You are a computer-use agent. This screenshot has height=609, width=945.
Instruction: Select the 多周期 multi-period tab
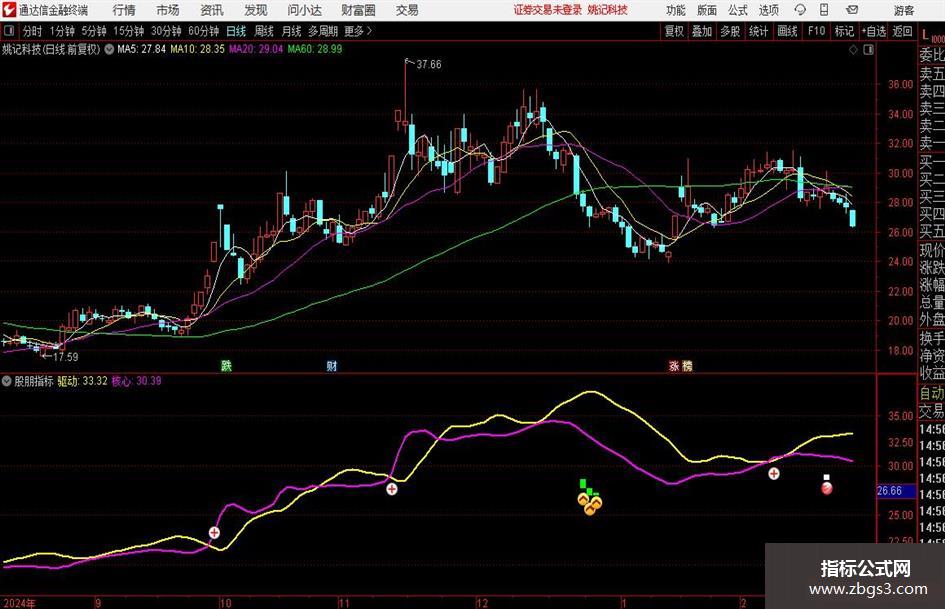pos(322,31)
